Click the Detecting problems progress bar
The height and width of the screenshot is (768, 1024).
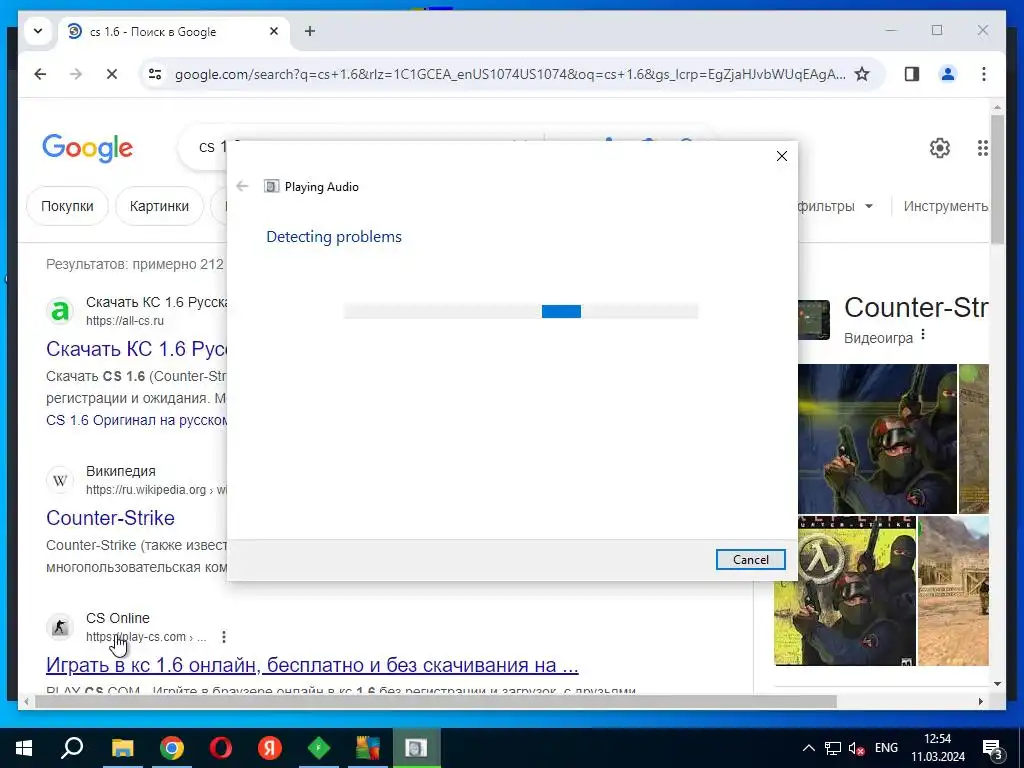coord(521,312)
